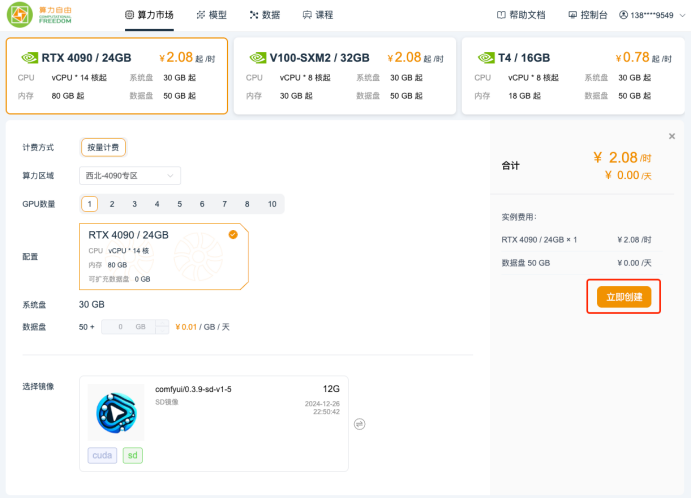
Task: Open the 控制台 console
Action: [x=587, y=15]
